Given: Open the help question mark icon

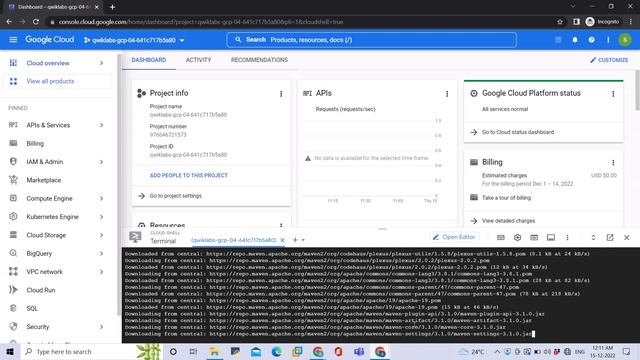Looking at the screenshot, I should tap(591, 40).
